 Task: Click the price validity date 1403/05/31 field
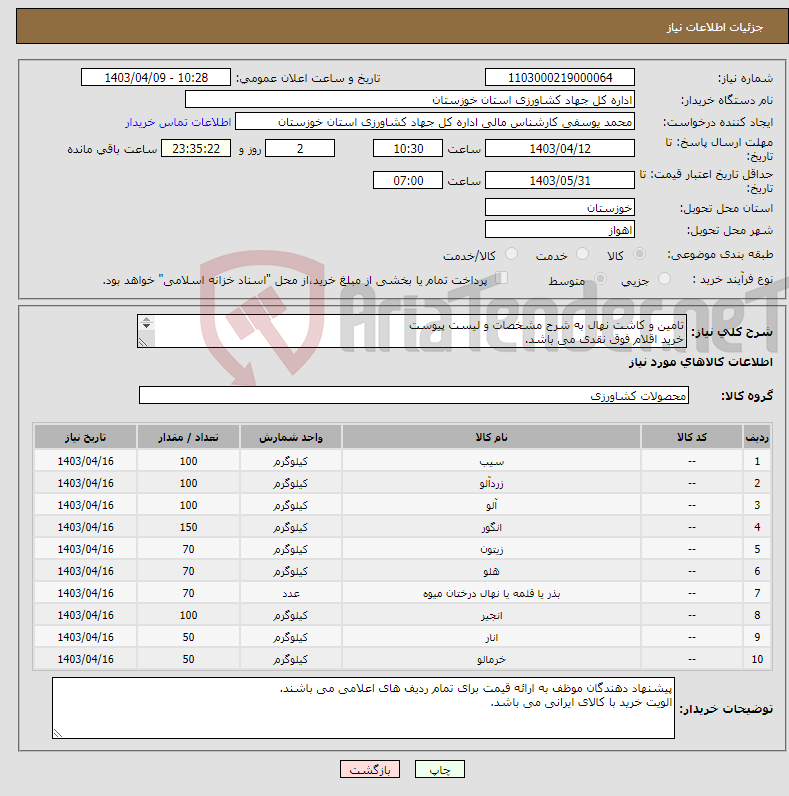[560, 180]
